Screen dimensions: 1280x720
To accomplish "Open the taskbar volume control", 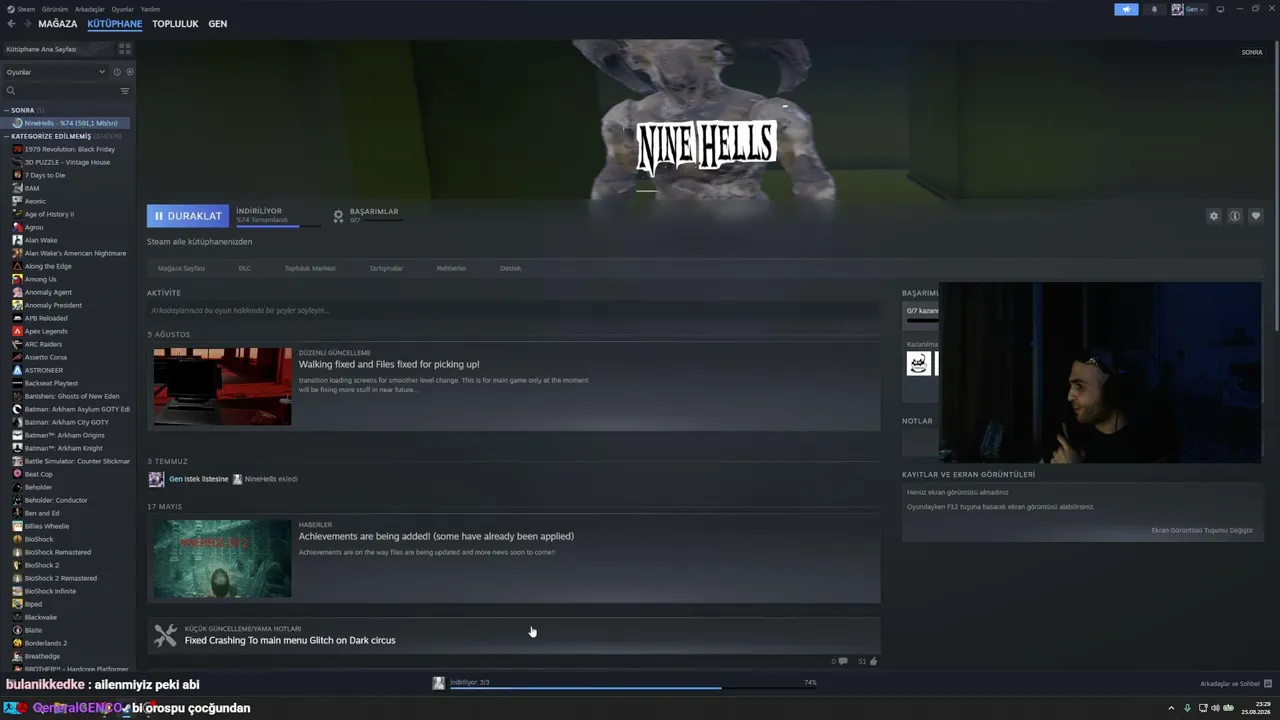I will (1213, 708).
